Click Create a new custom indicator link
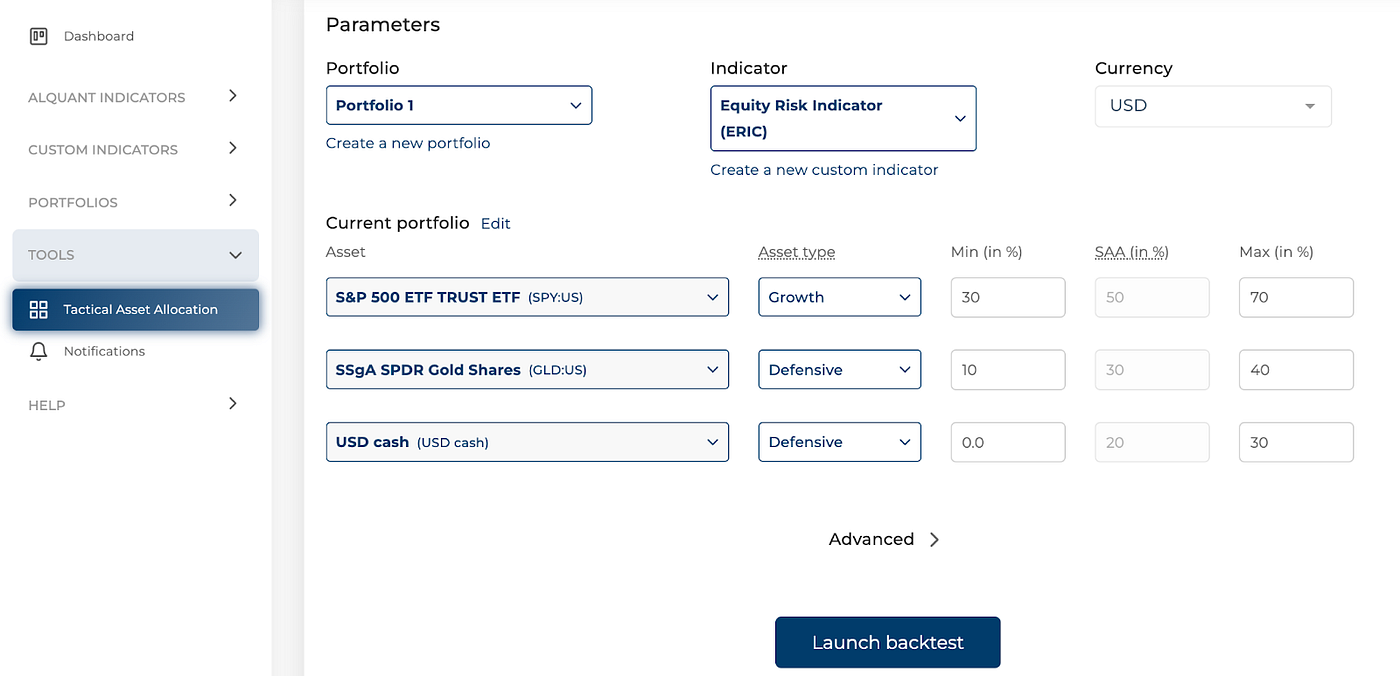 [x=824, y=170]
